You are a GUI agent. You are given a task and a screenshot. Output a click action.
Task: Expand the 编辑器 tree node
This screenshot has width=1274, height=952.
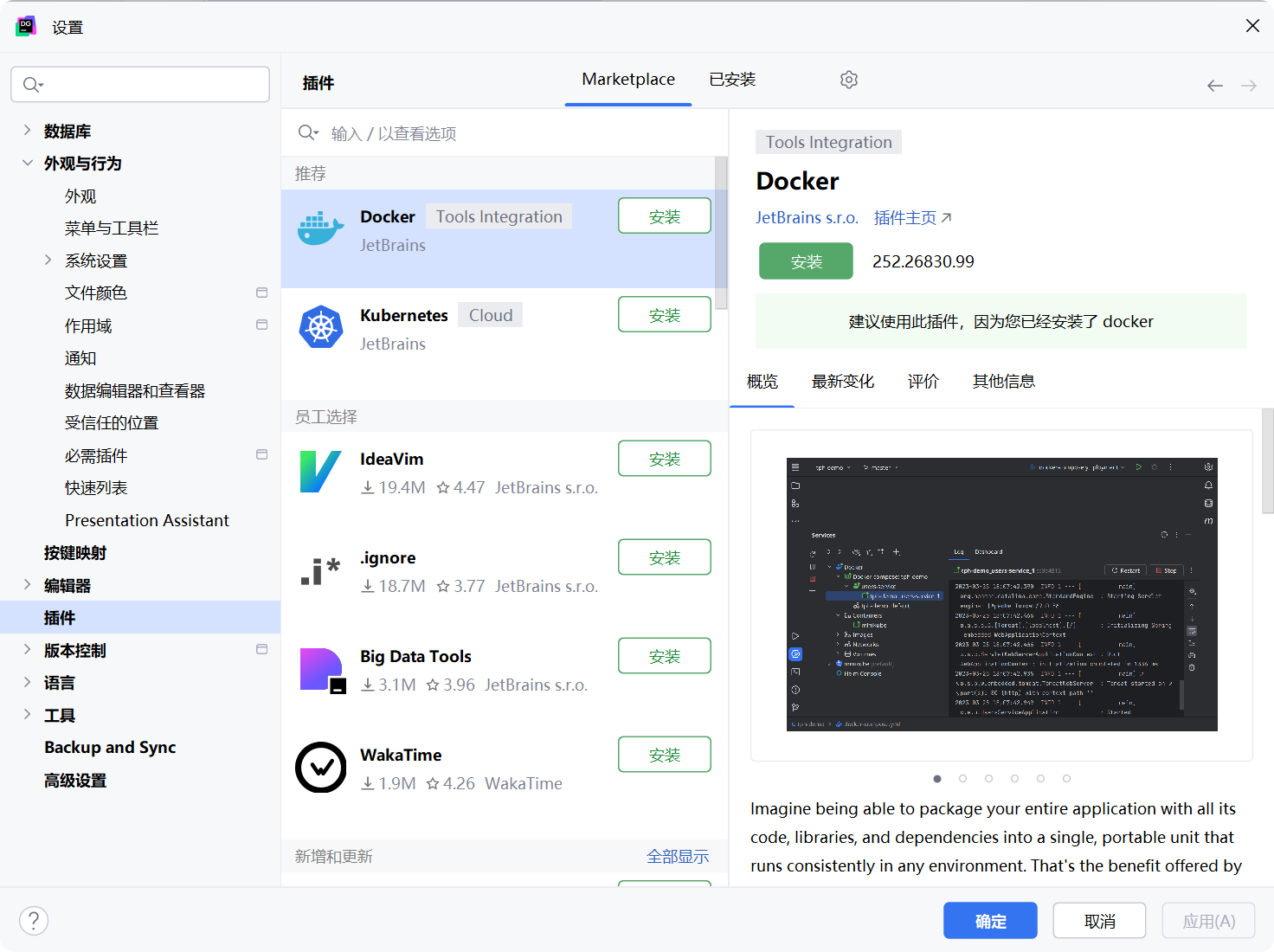(27, 585)
